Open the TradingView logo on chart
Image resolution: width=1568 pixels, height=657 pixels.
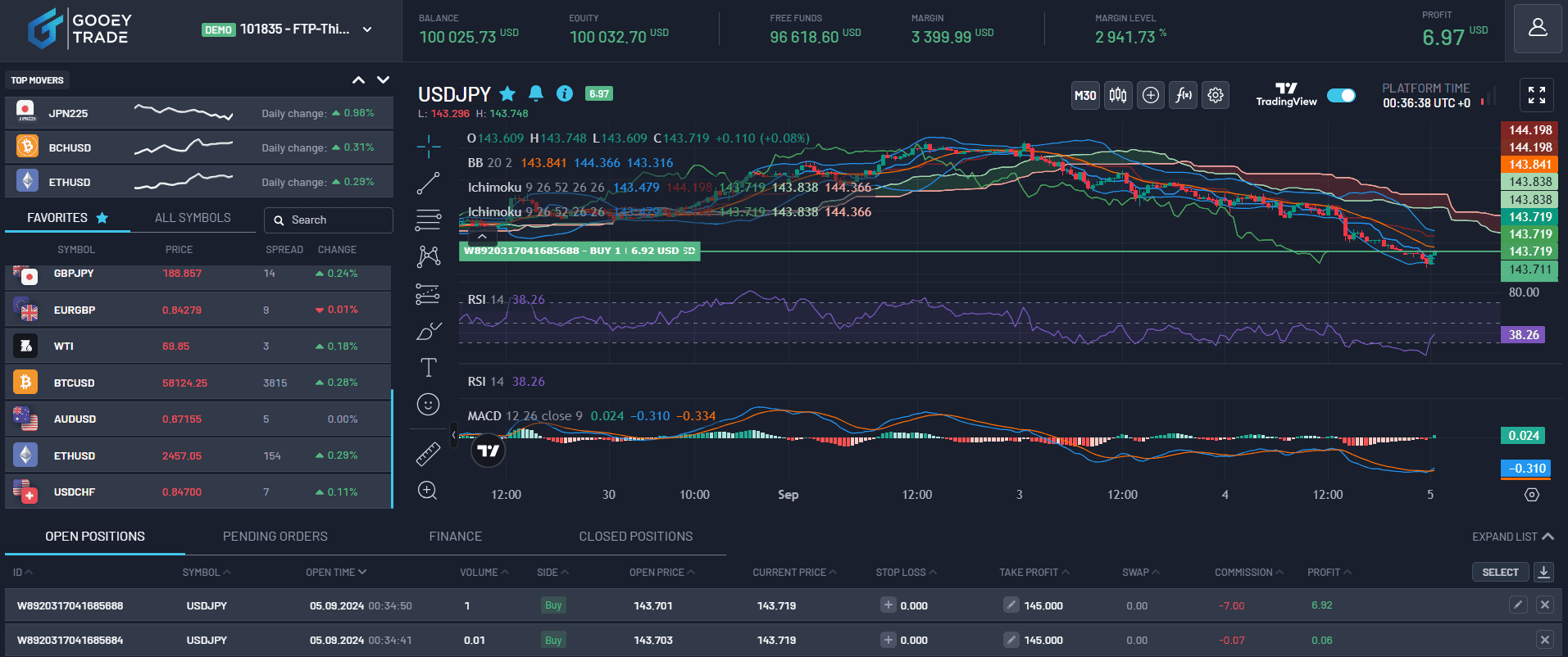tap(488, 451)
